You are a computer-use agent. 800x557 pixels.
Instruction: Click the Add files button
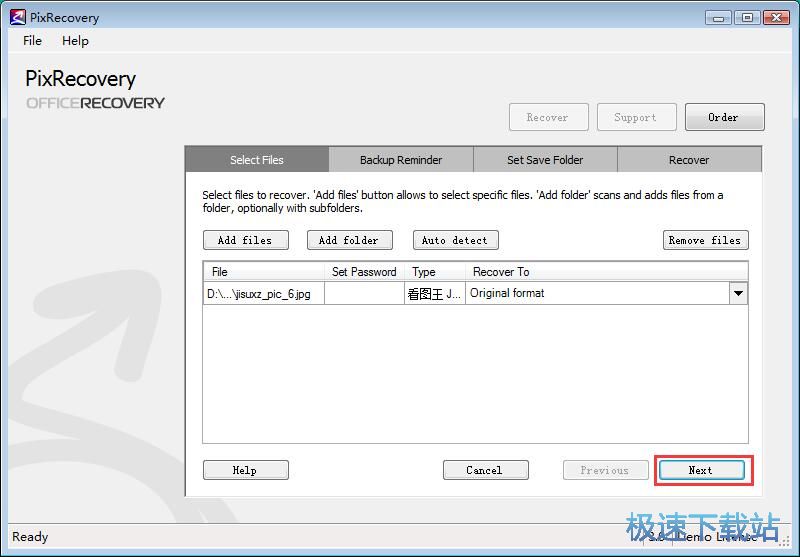pyautogui.click(x=246, y=240)
